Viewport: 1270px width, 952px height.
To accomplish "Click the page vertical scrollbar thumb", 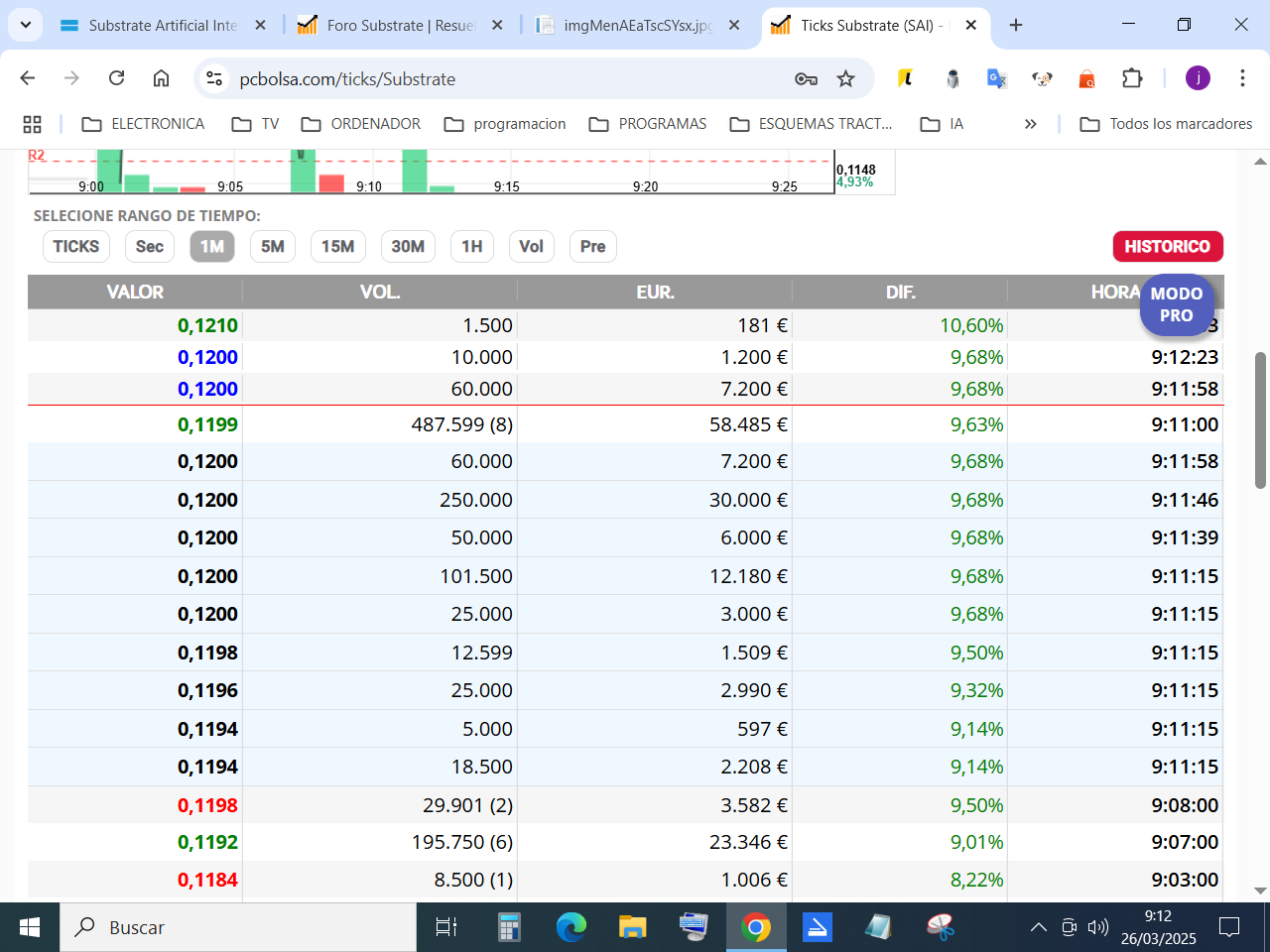I will click(x=1260, y=419).
